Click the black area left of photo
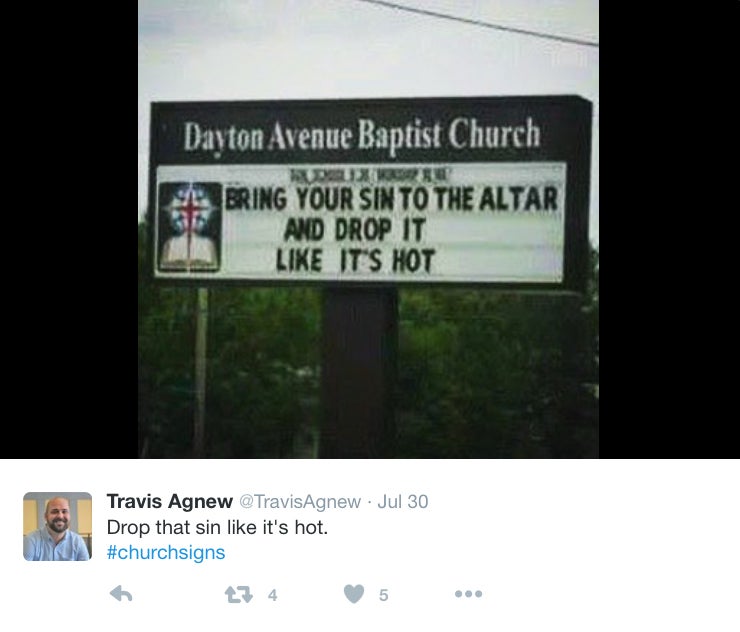This screenshot has width=740, height=632. pos(69,229)
